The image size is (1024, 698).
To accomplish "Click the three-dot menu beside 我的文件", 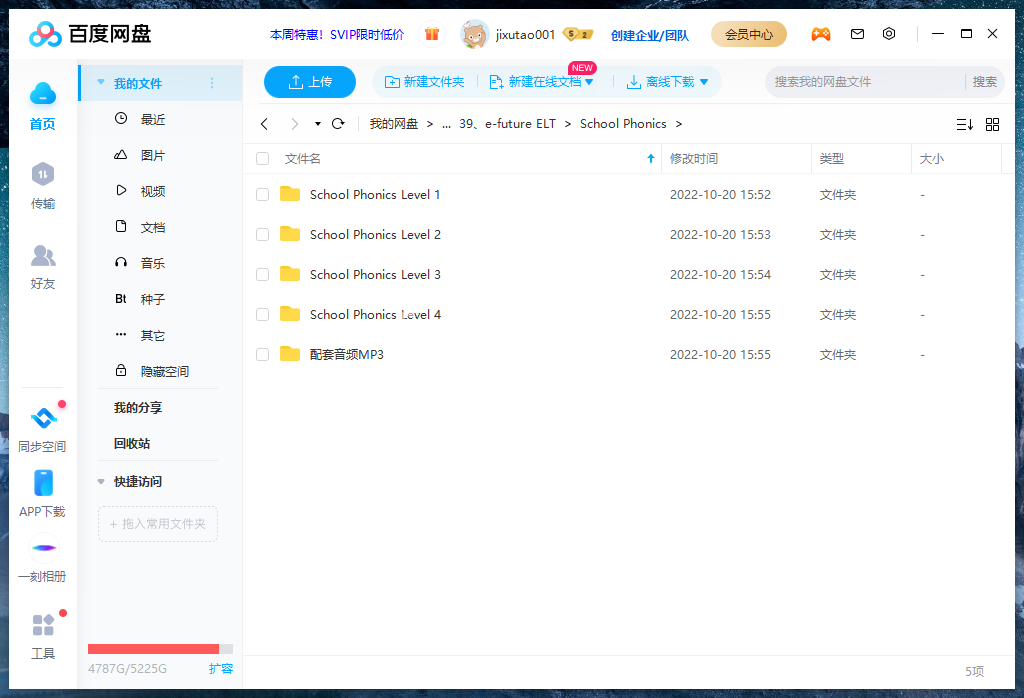I will coord(212,83).
